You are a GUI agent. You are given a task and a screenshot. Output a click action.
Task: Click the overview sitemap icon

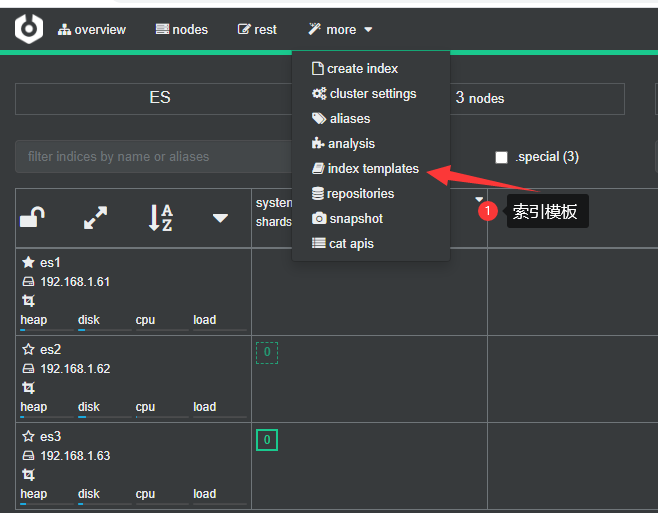click(64, 29)
